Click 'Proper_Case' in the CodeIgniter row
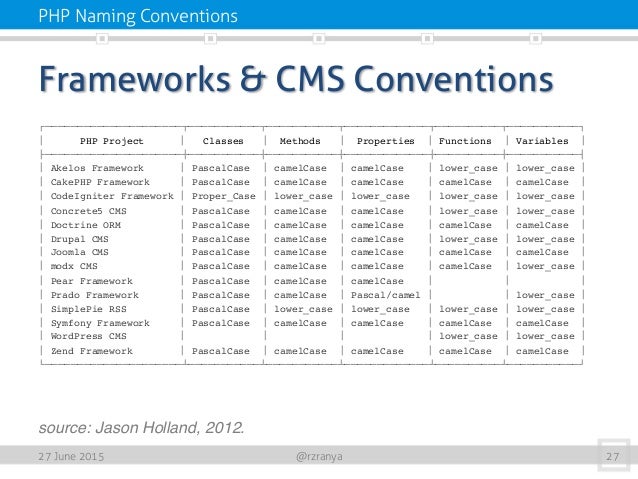 (x=224, y=196)
